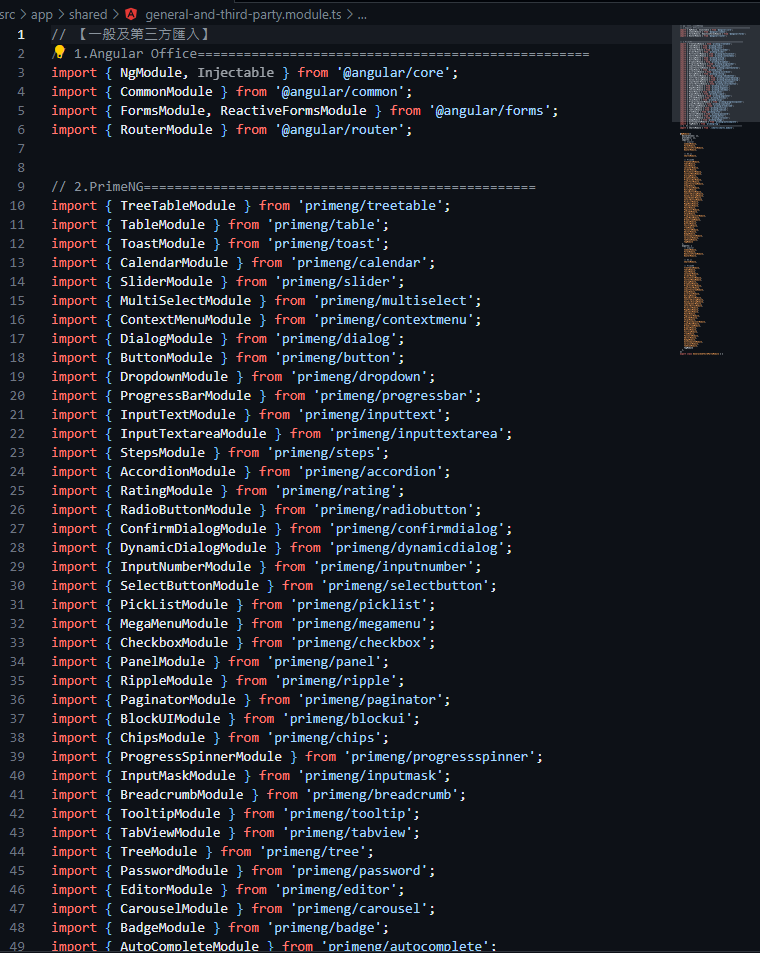Click 'DropdownModule' on line 19

[x=174, y=377]
